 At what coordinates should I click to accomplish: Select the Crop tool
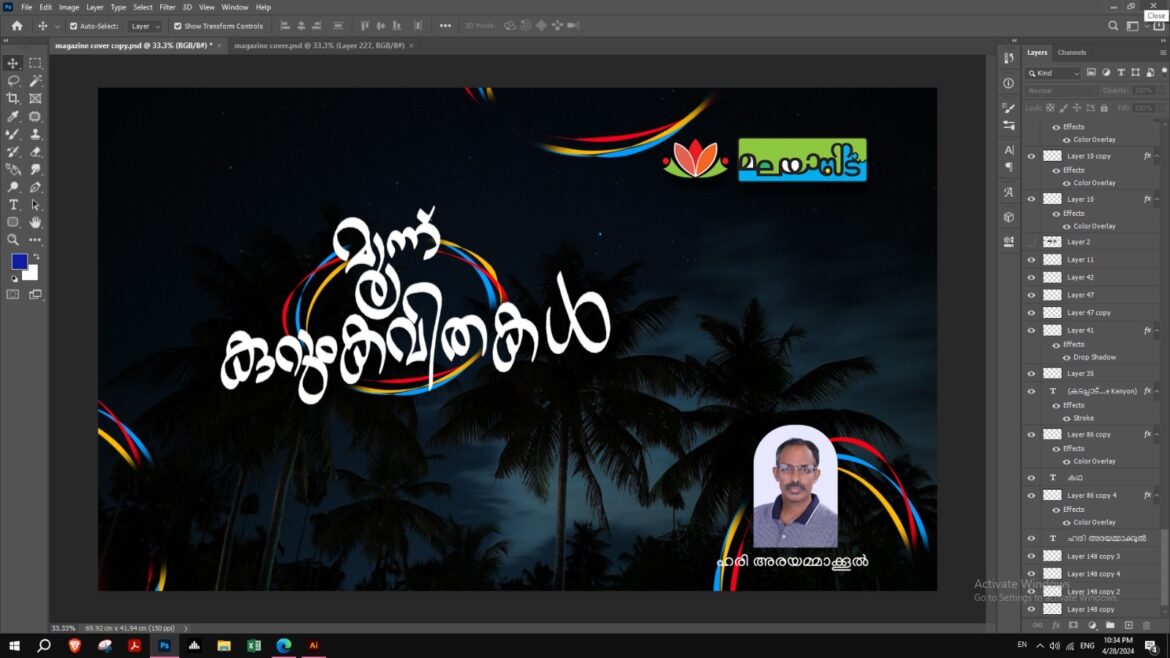13,98
